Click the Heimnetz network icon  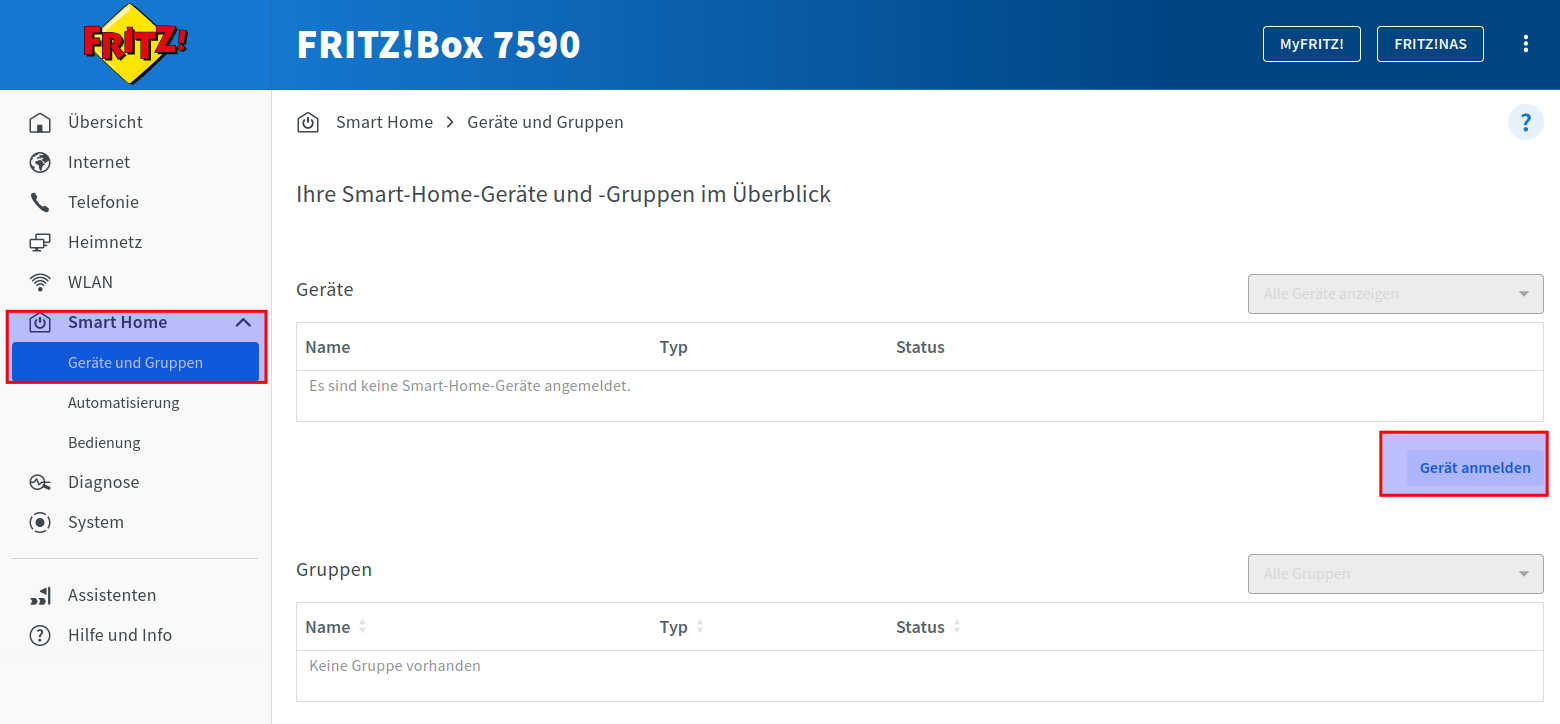click(x=40, y=243)
